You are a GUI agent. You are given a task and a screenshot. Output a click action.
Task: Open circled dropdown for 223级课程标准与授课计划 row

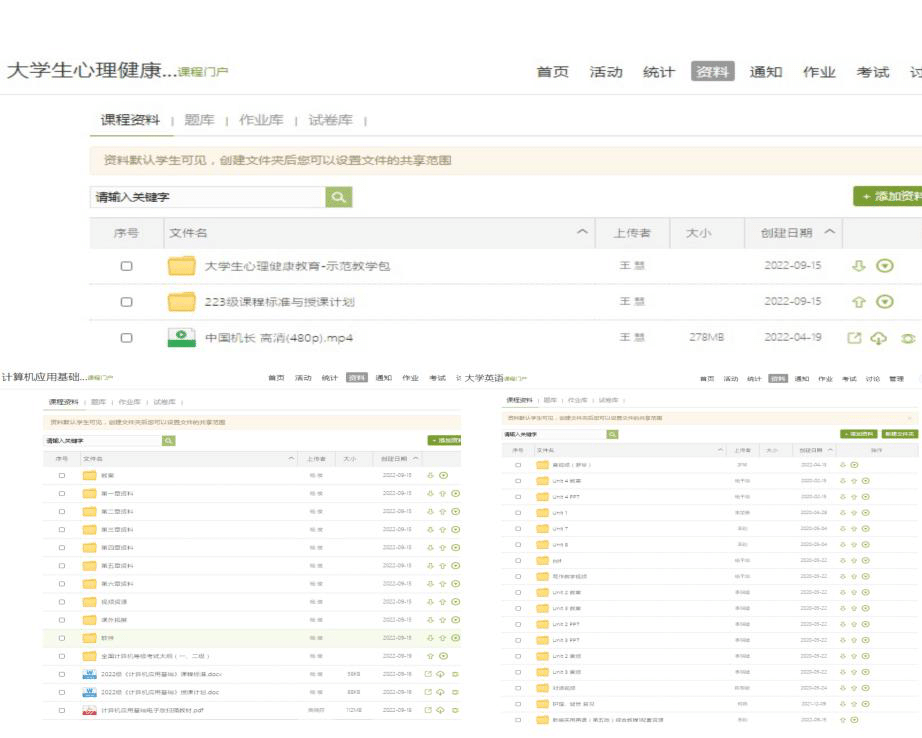[884, 302]
